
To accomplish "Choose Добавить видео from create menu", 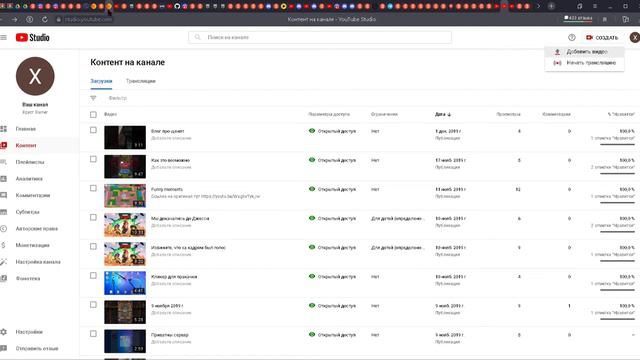I will [584, 52].
